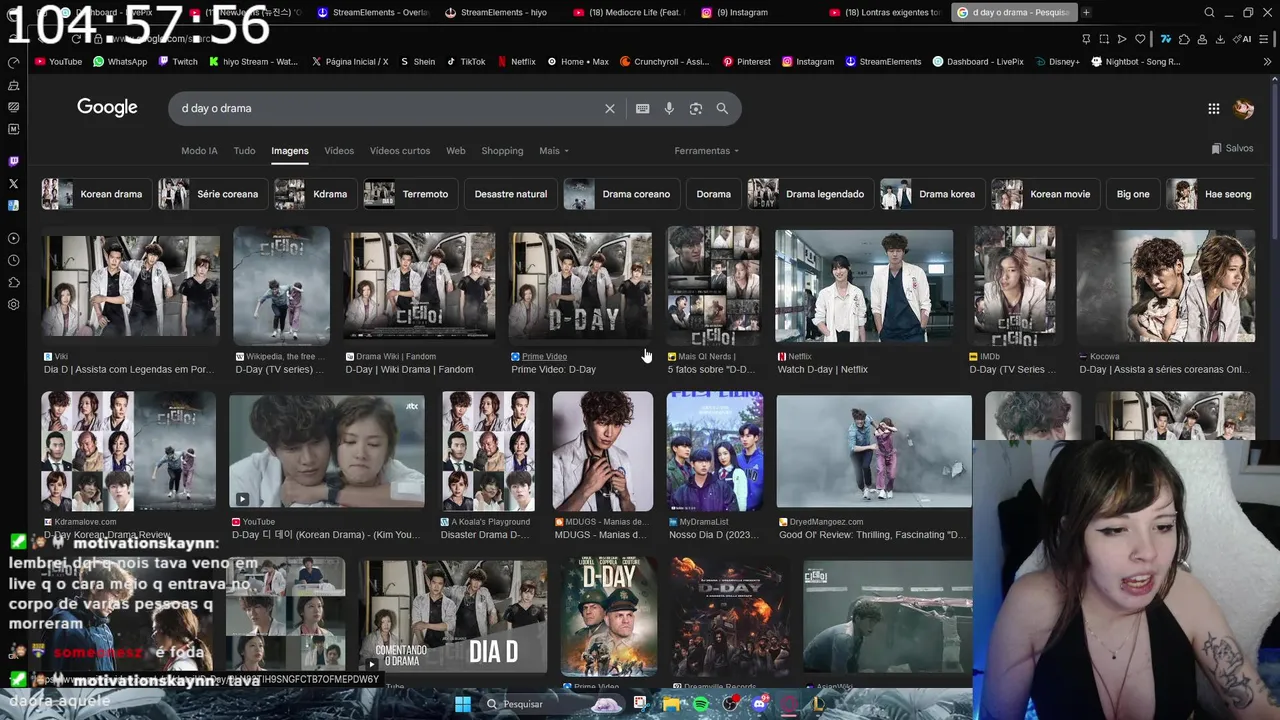
Task: Open the YouTube bookmark
Action: (x=58, y=61)
